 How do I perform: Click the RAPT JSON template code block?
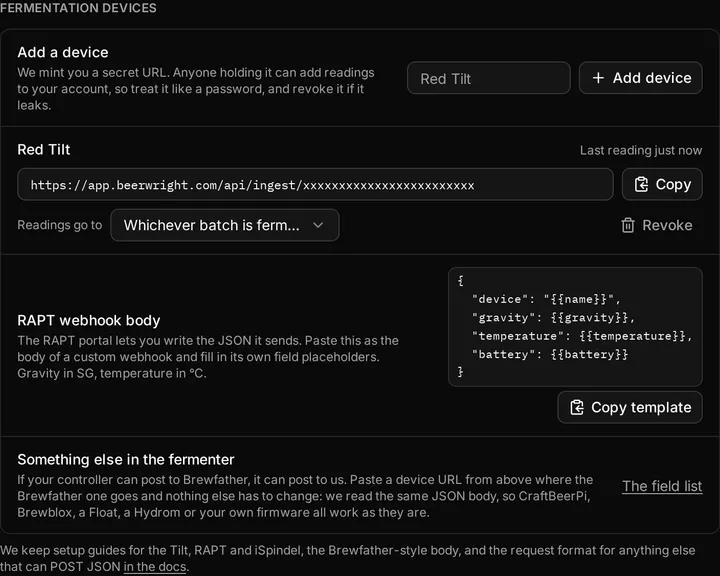[575, 327]
